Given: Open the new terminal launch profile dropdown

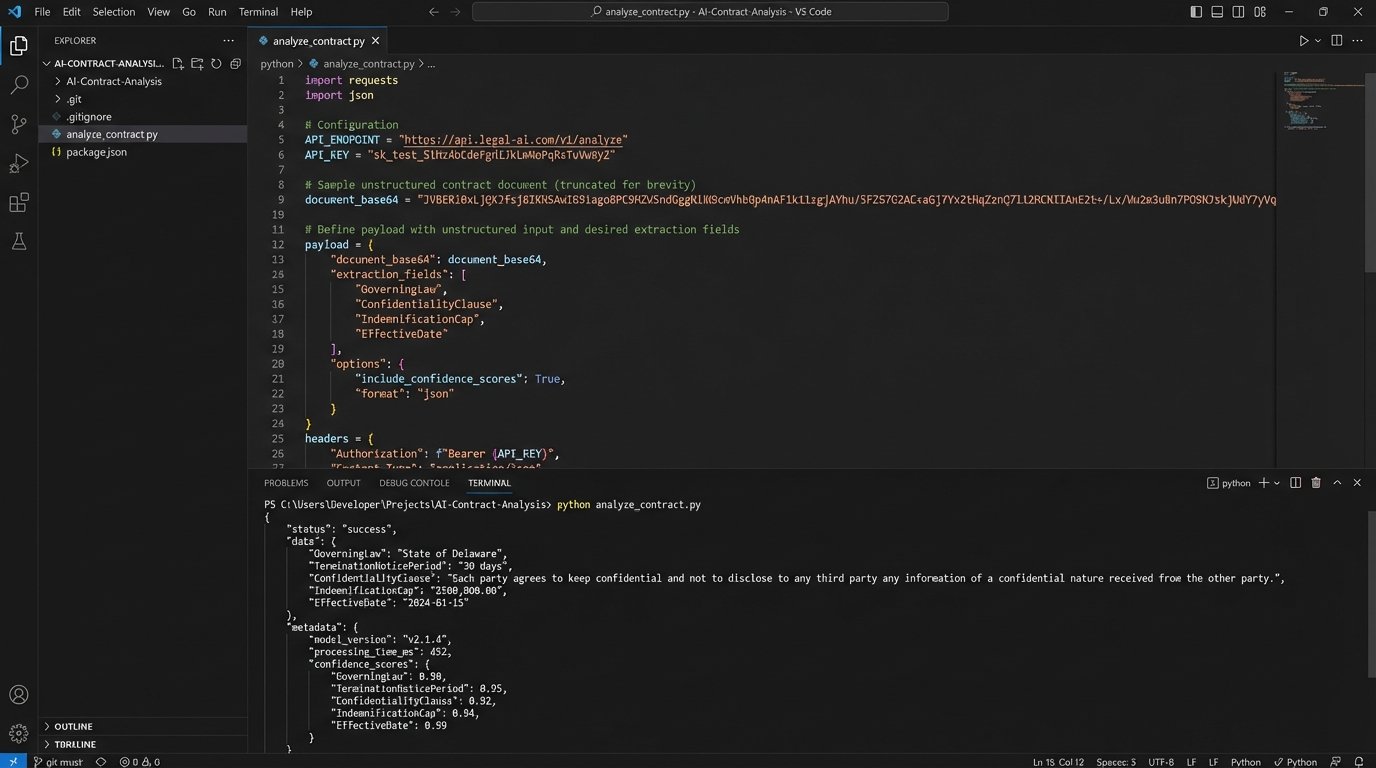Looking at the screenshot, I should [1277, 483].
